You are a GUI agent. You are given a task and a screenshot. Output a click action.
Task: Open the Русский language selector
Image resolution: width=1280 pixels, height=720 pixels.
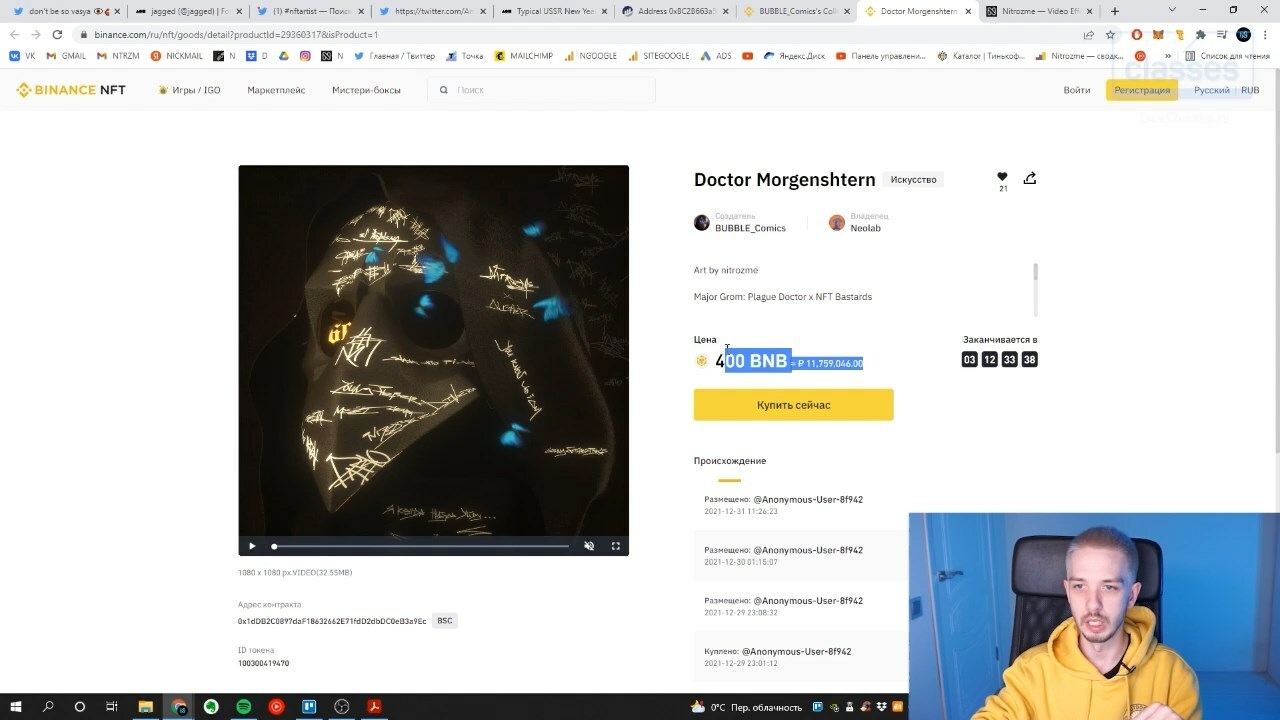[1211, 90]
